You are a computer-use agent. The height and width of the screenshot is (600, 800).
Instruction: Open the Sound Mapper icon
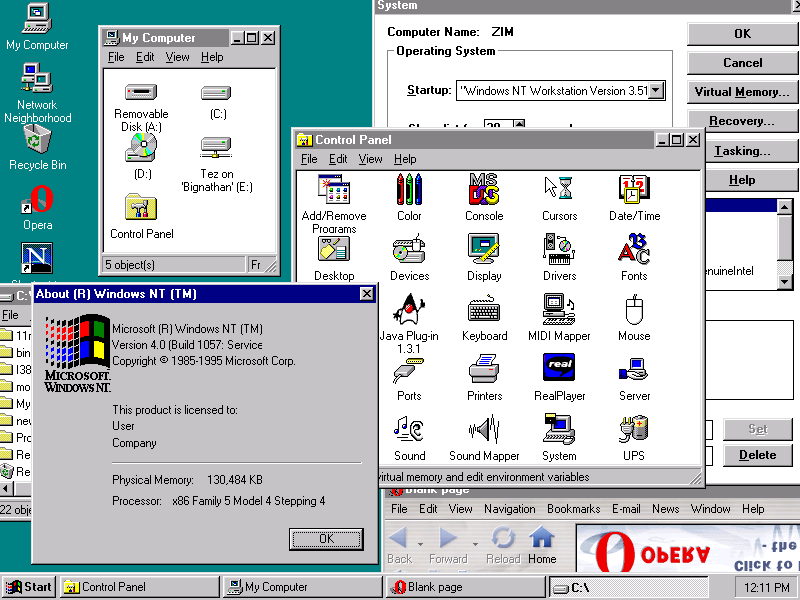(484, 435)
